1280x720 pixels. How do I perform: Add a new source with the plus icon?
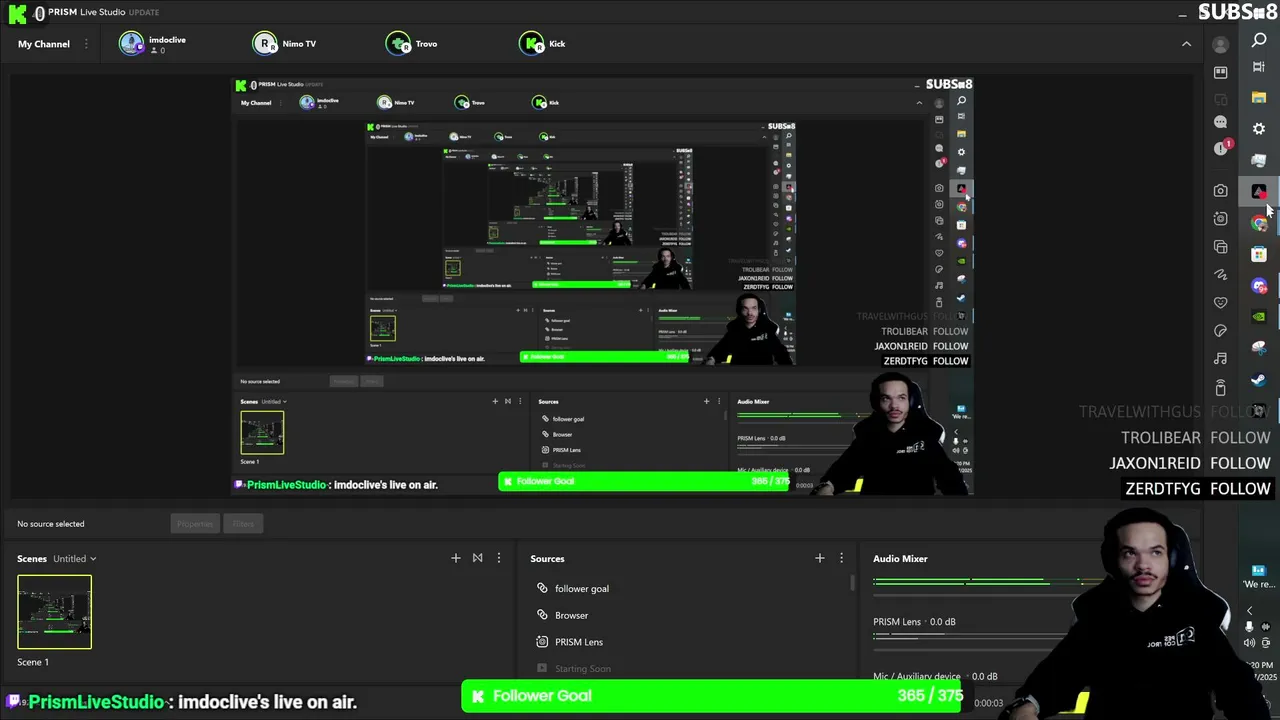[819, 558]
